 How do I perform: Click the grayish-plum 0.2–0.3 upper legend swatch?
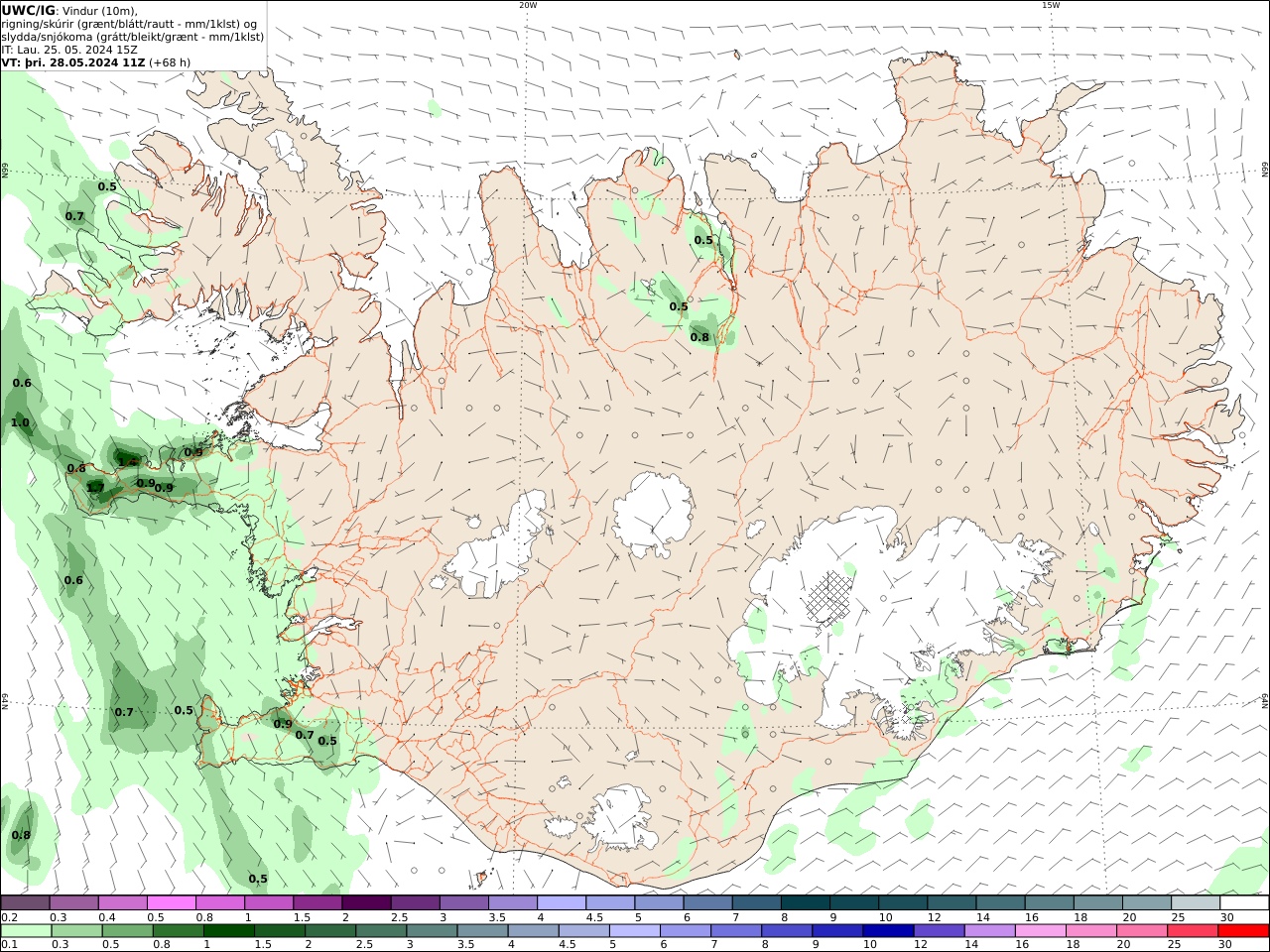pos(25,902)
